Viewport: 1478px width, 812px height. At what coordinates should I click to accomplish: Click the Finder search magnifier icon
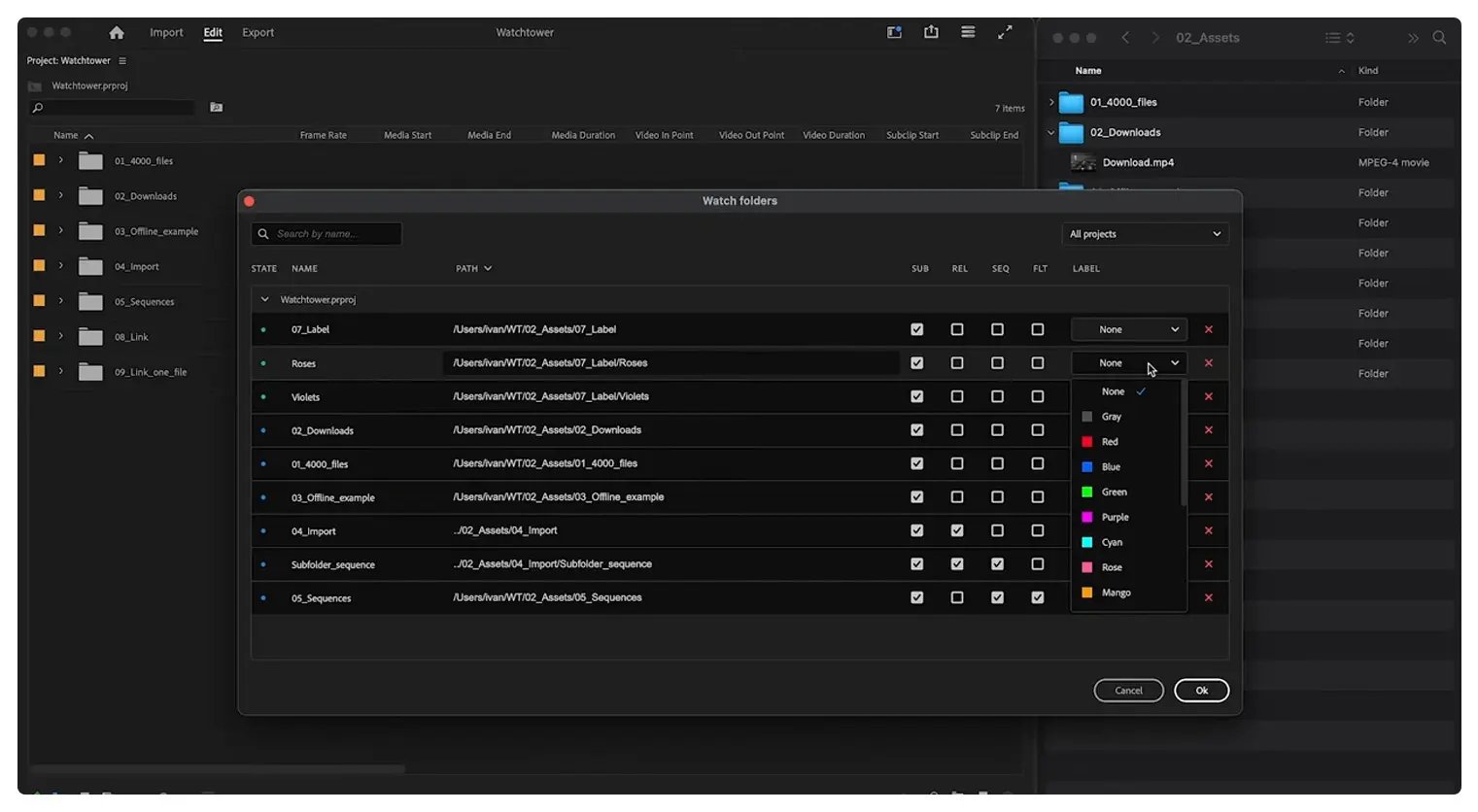click(1439, 38)
